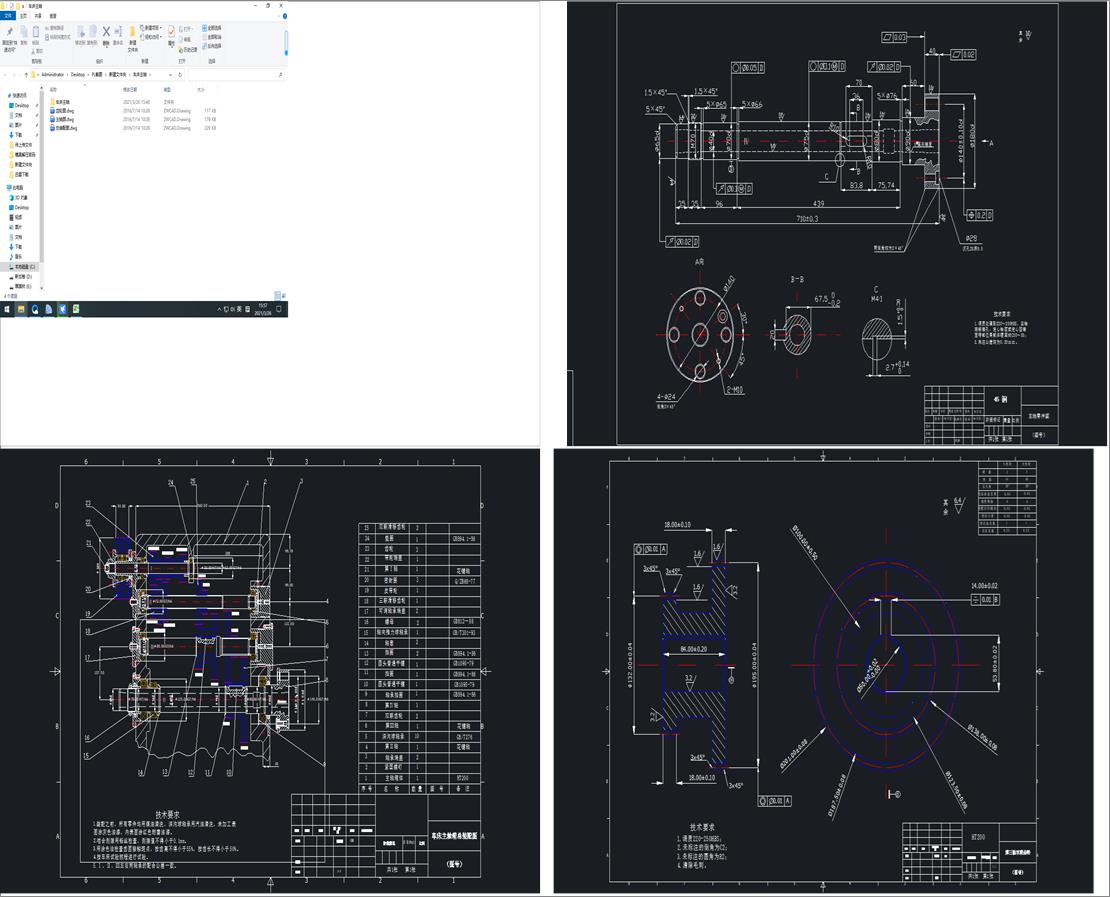1110x897 pixels.
Task: Click Select all in the ribbon
Action: 212,28
